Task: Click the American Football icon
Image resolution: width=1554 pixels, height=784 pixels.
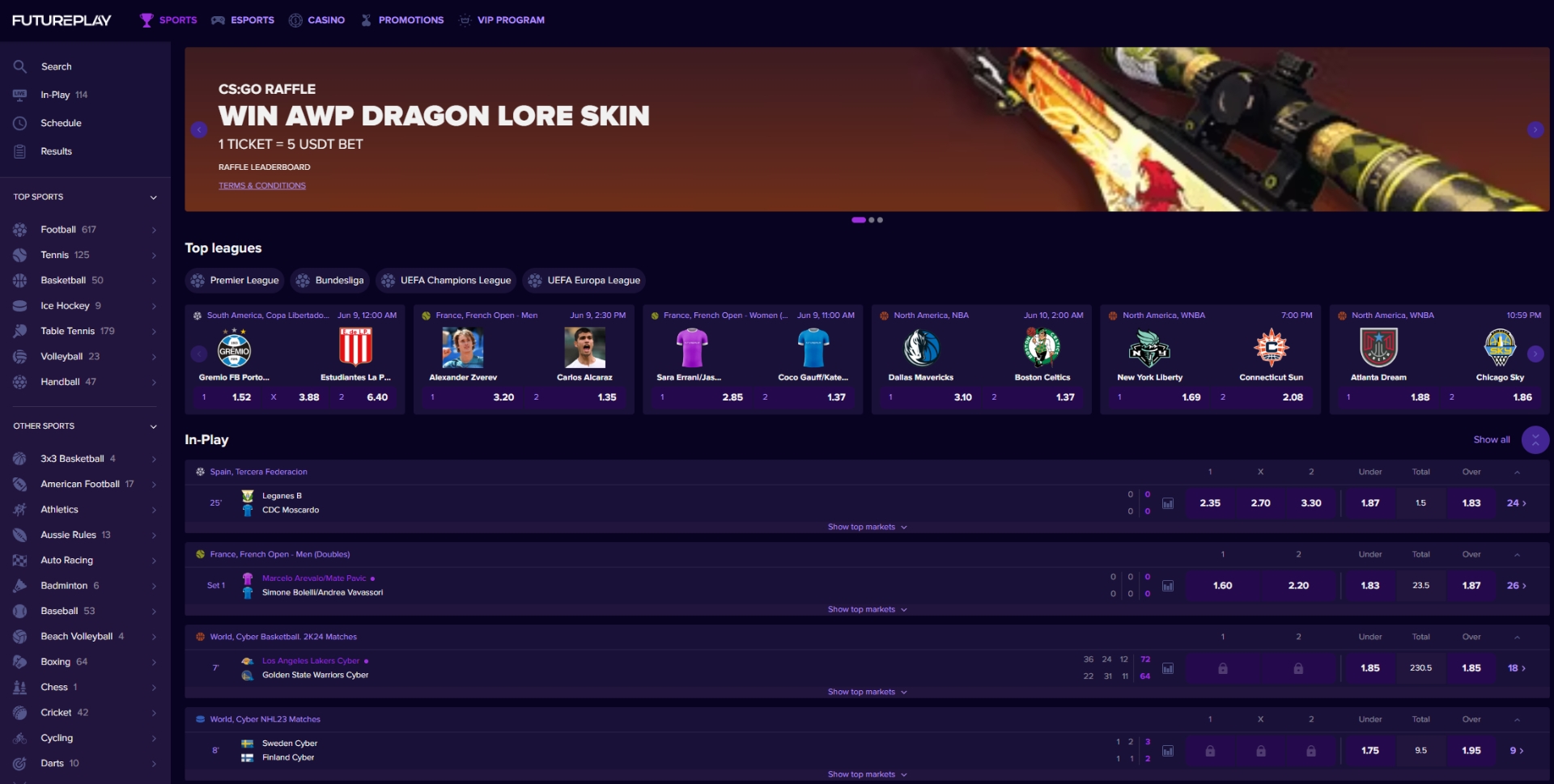Action: tap(20, 484)
